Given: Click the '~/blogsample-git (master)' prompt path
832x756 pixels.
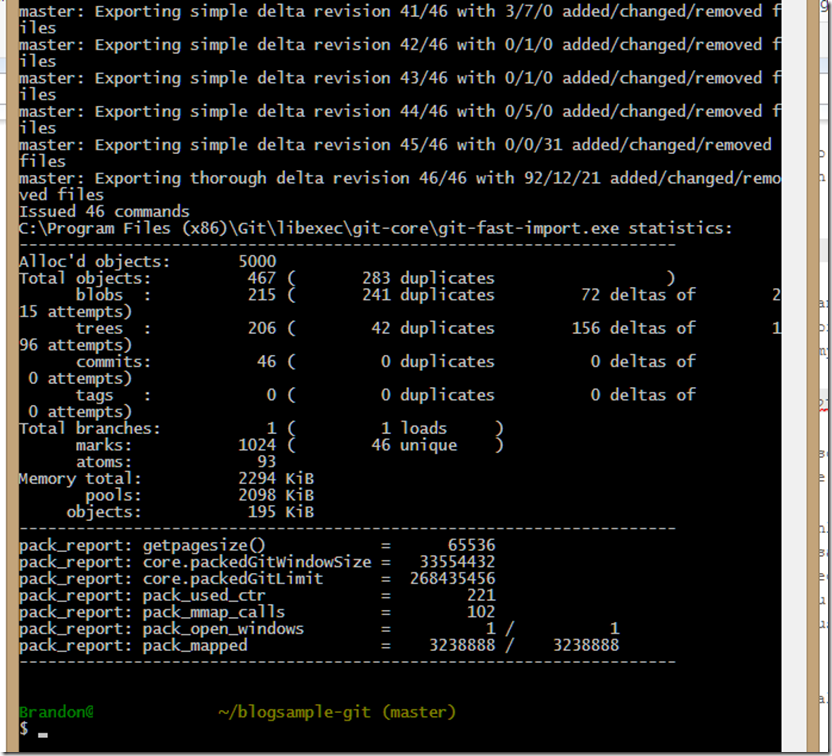Looking at the screenshot, I should point(337,712).
